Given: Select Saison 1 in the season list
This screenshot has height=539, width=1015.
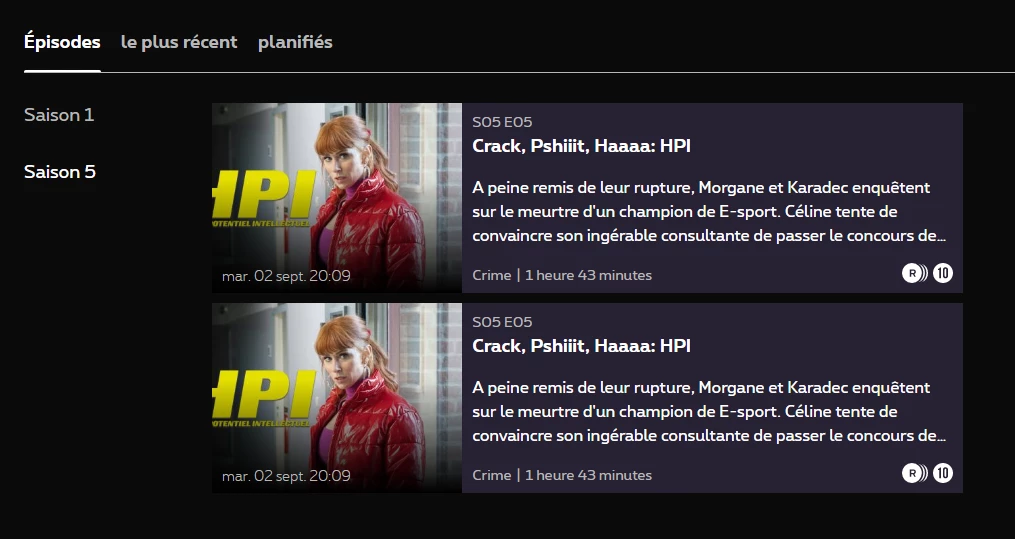Looking at the screenshot, I should tap(59, 115).
